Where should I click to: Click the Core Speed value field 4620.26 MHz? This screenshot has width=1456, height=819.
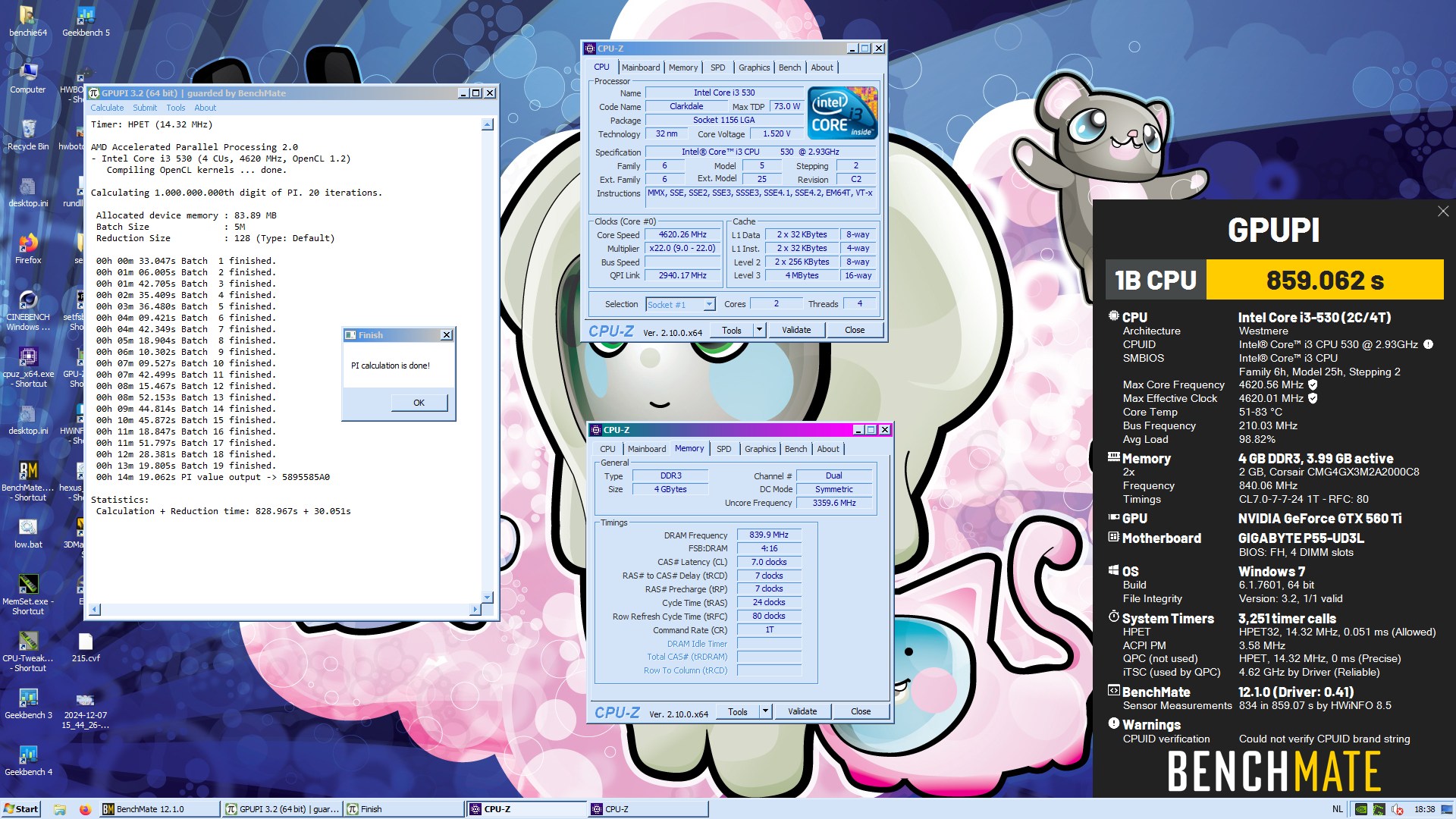(682, 235)
